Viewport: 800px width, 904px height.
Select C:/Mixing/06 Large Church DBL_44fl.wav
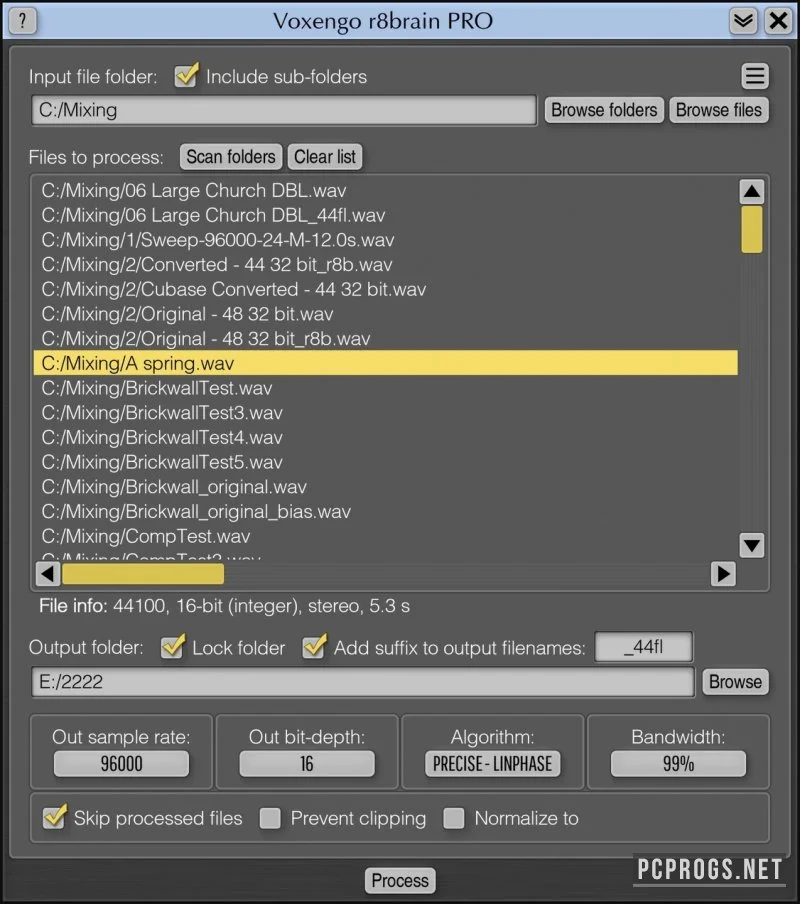point(385,215)
